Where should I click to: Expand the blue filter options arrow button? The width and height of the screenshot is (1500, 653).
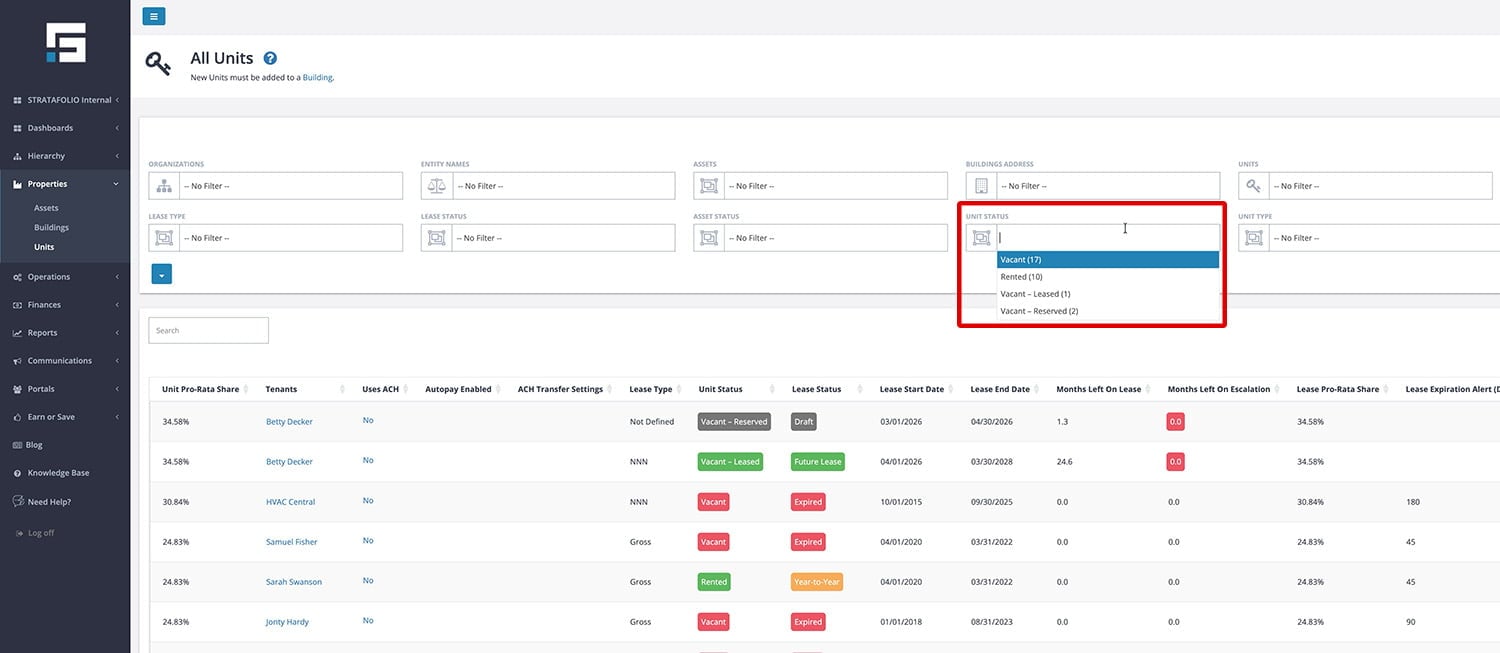(x=162, y=274)
